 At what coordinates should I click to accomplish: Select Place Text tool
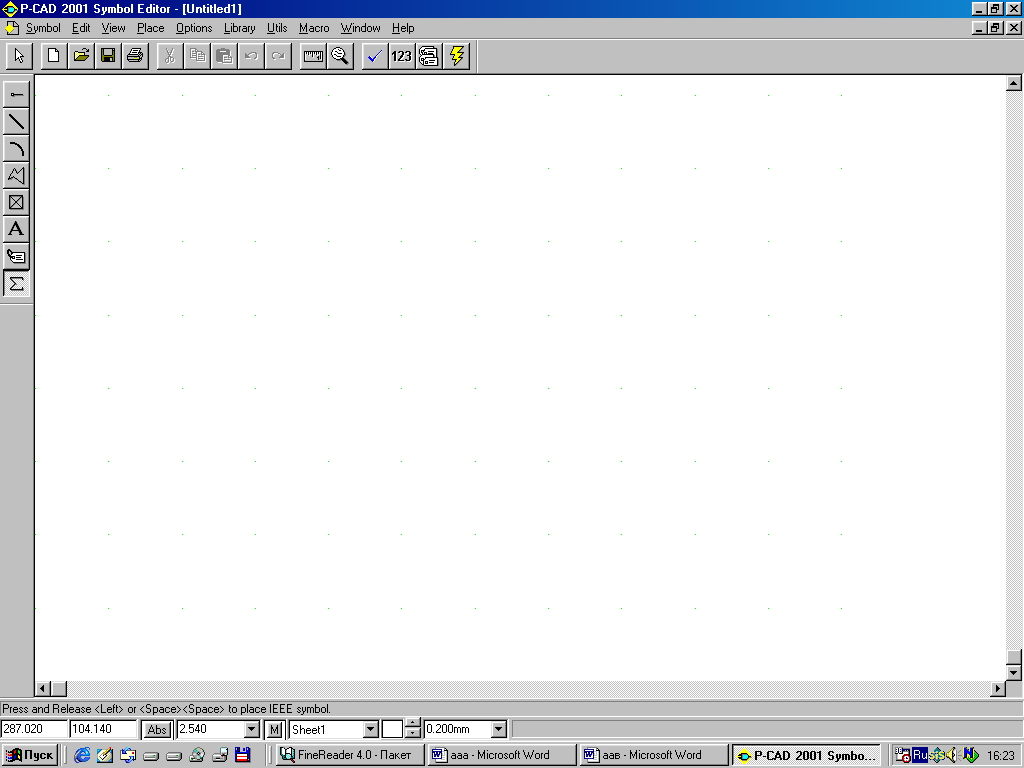(x=16, y=229)
